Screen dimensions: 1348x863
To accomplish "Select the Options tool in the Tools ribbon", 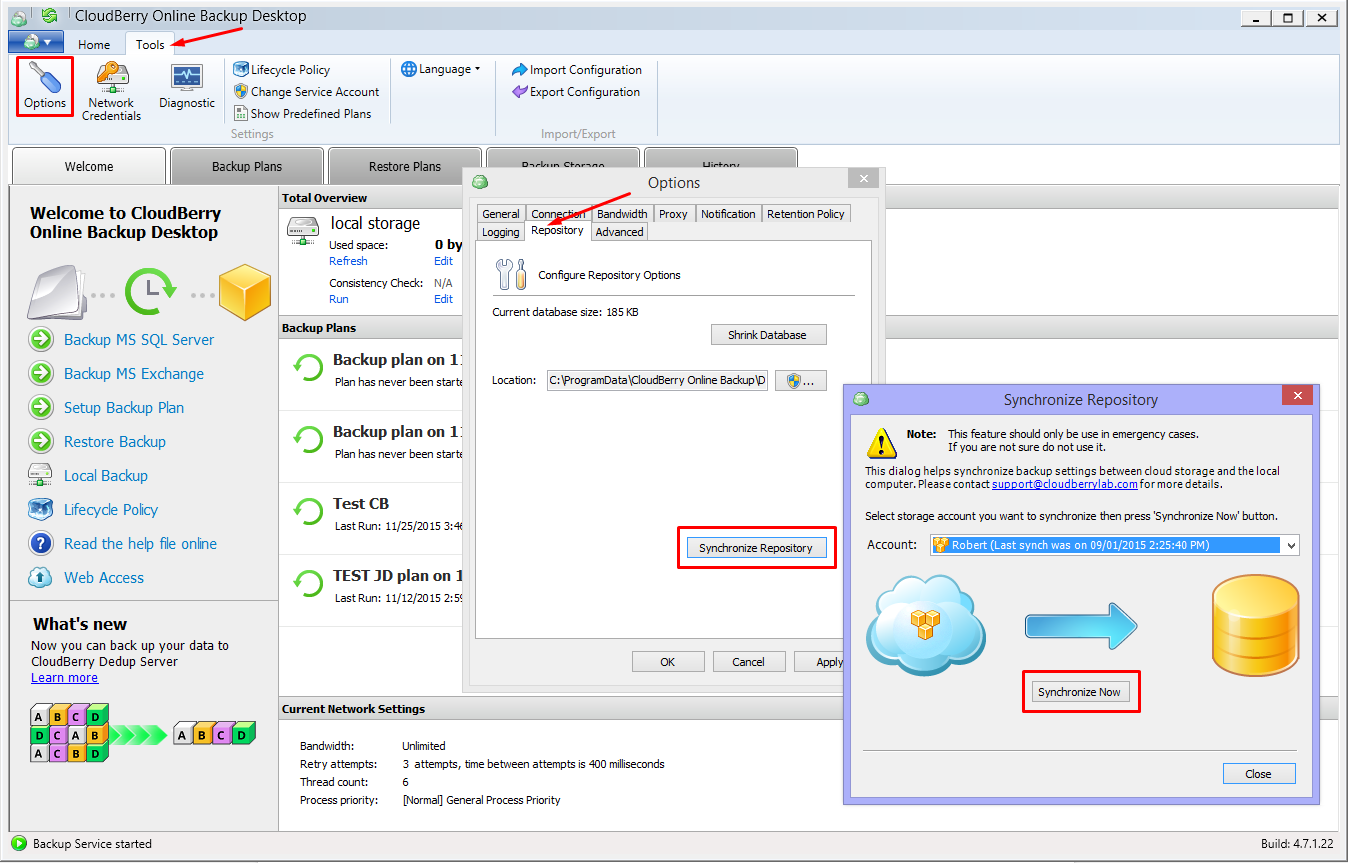I will pos(44,85).
